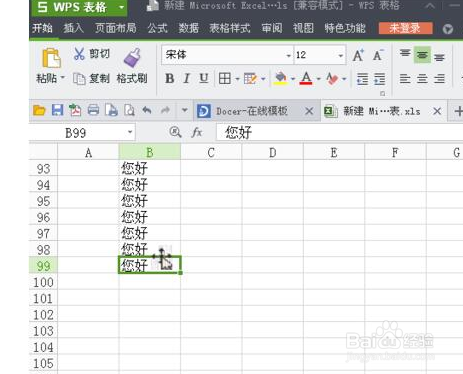Close the 新建 Mi···表.xls tab
The height and width of the screenshot is (374, 463).
pos(437,111)
